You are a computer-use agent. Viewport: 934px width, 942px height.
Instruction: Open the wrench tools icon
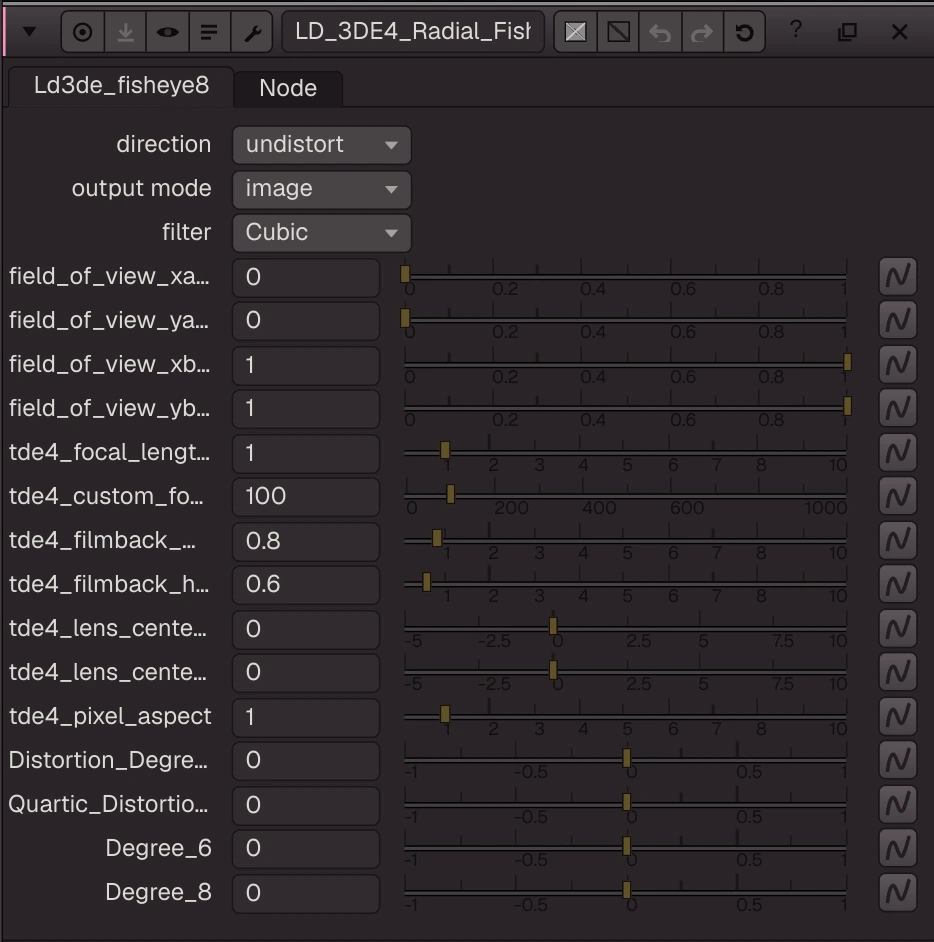click(252, 32)
